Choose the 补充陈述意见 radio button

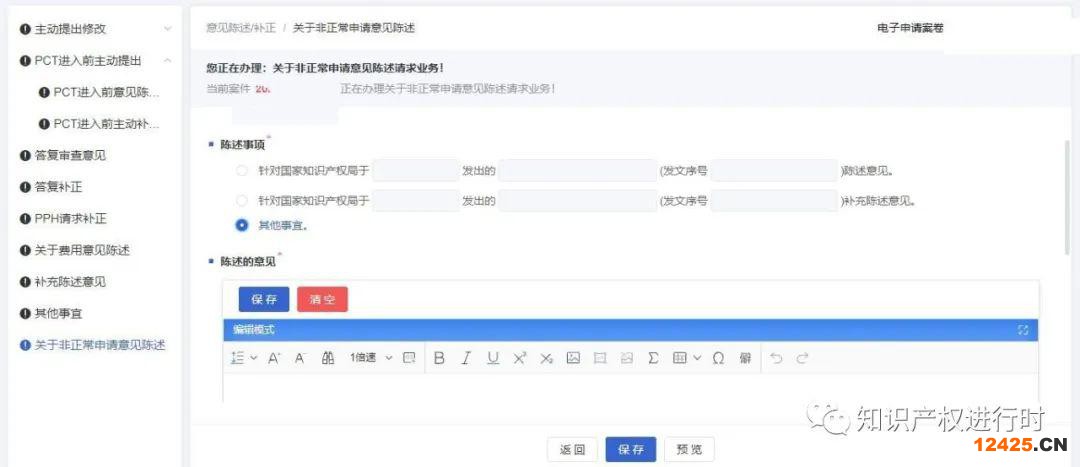tap(242, 200)
